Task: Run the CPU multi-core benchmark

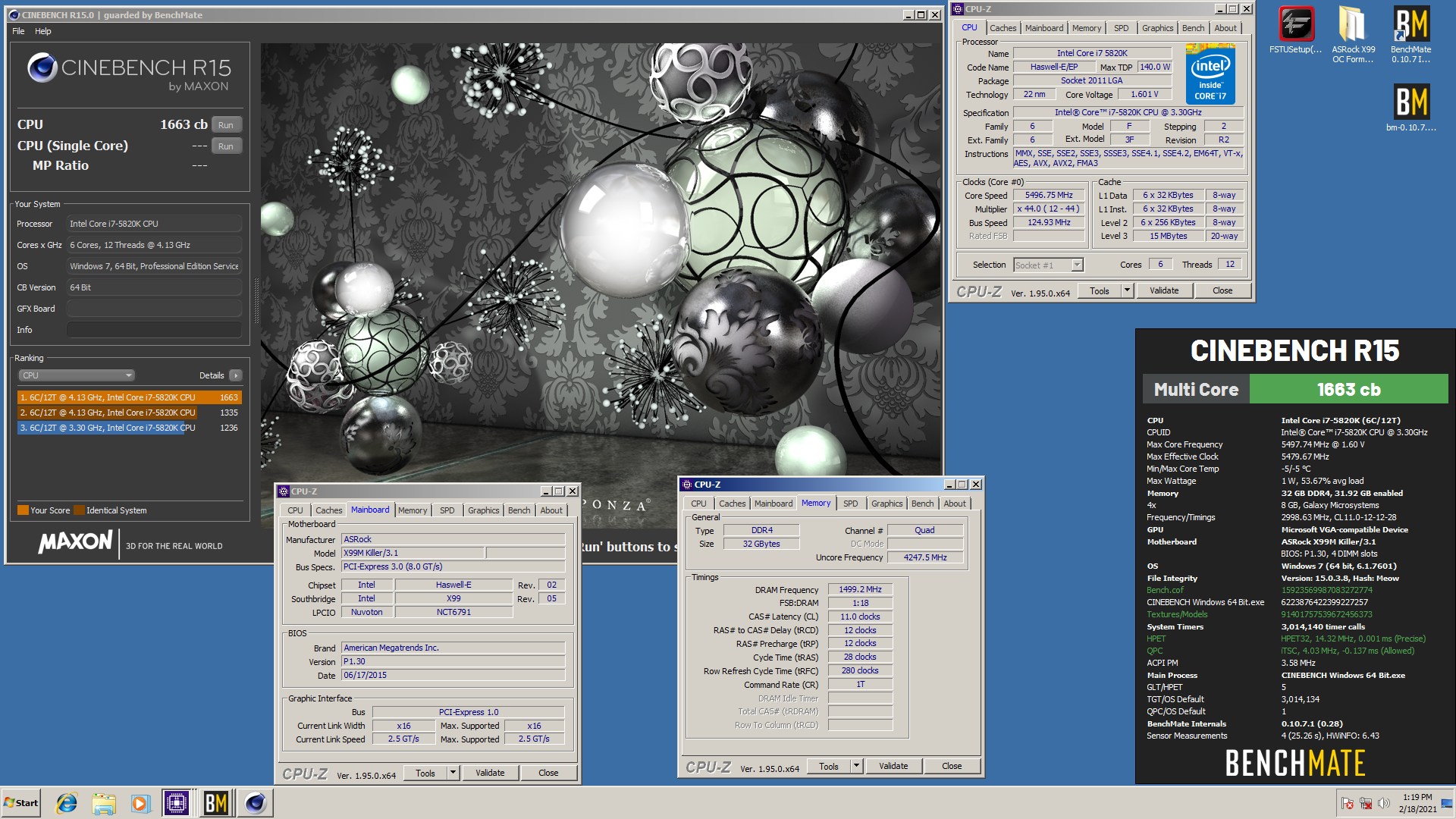Action: pyautogui.click(x=226, y=125)
